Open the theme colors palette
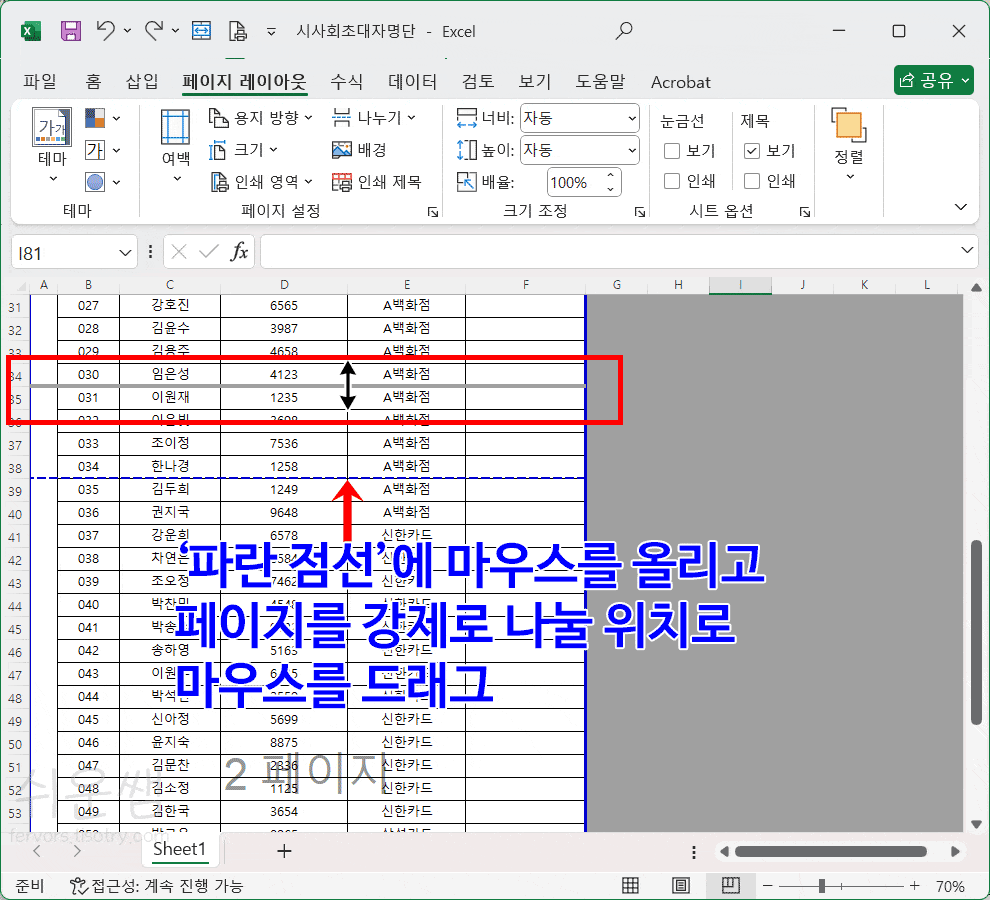Viewport: 990px width, 900px height. [102, 118]
